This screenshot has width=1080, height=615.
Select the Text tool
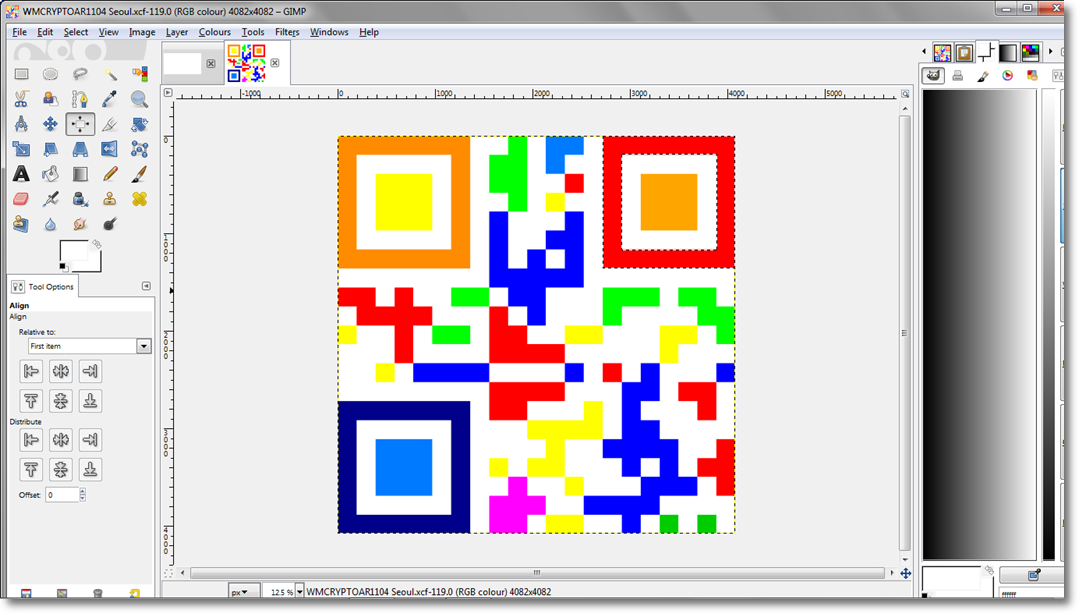[x=21, y=174]
